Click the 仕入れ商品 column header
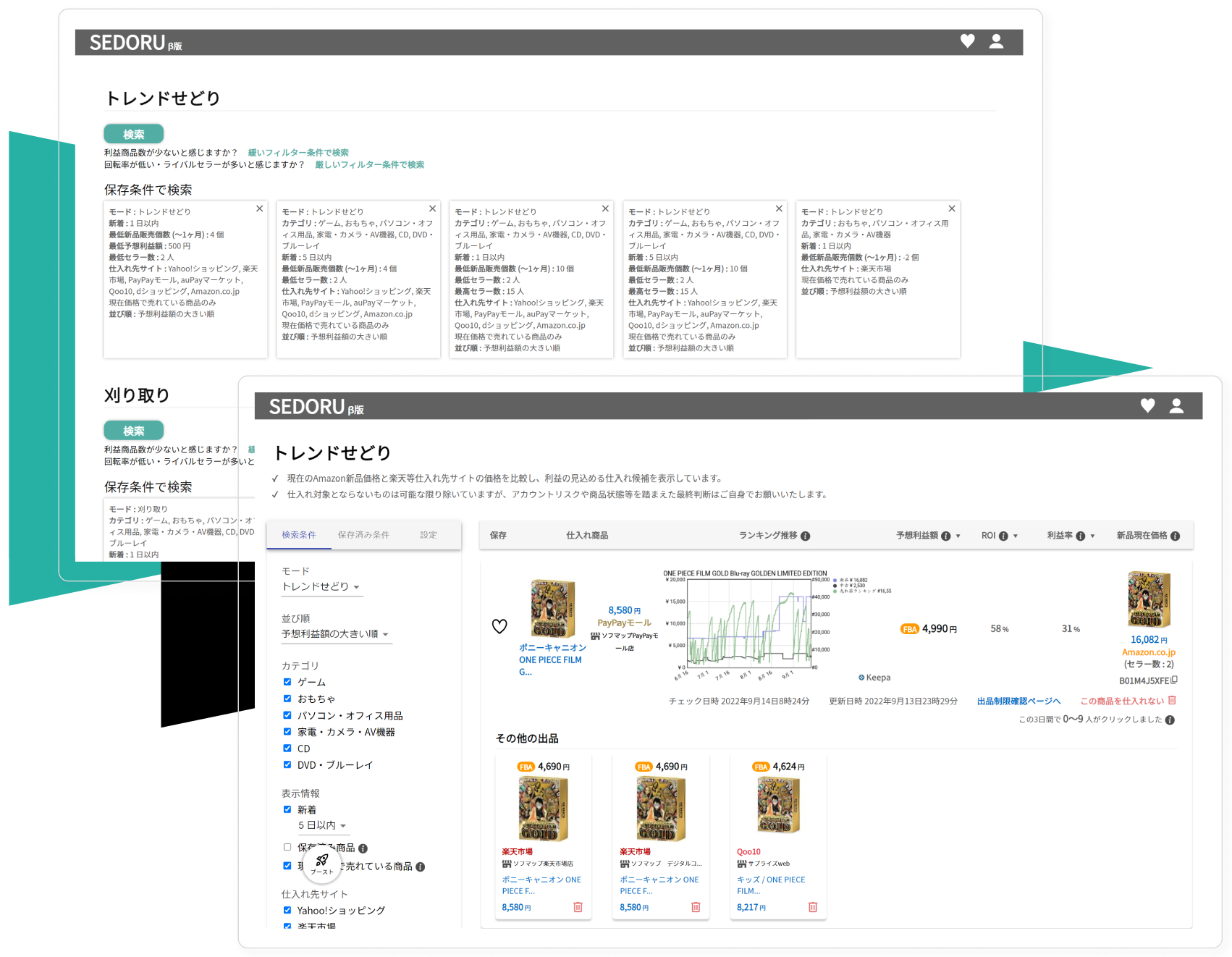 click(587, 536)
